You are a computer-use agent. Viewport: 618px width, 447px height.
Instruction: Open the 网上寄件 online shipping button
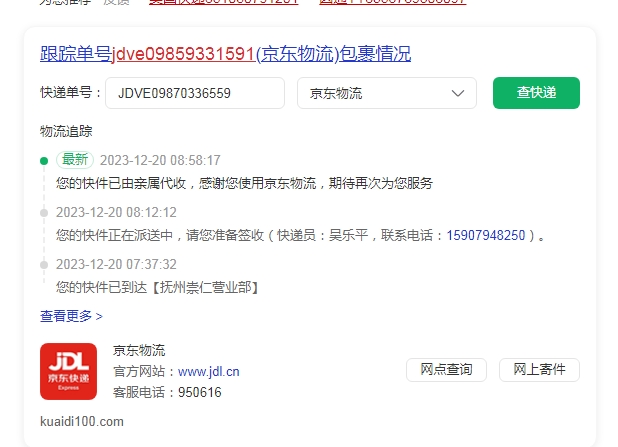pyautogui.click(x=539, y=370)
